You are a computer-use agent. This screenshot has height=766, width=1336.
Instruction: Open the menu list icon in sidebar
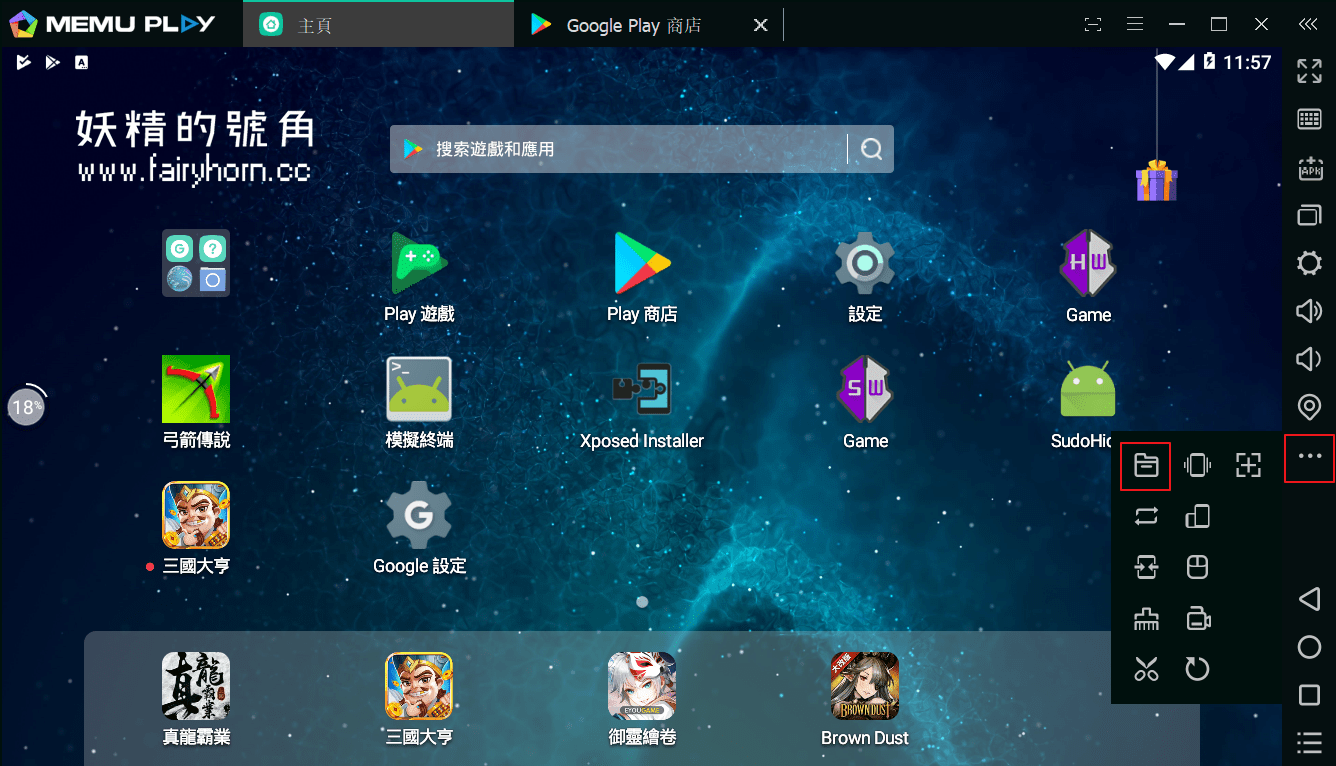click(1309, 743)
